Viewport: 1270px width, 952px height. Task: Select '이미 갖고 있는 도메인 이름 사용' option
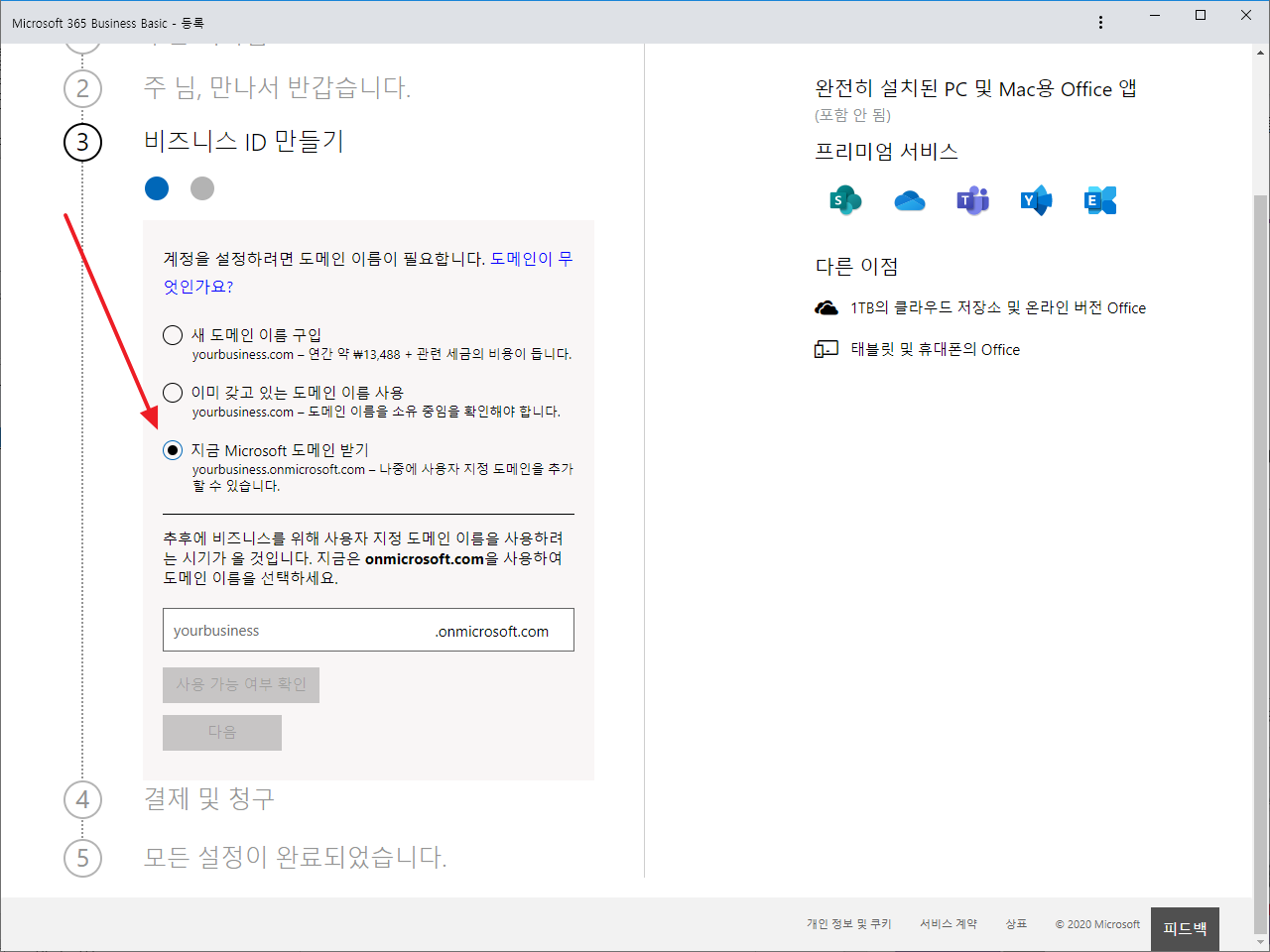[173, 393]
